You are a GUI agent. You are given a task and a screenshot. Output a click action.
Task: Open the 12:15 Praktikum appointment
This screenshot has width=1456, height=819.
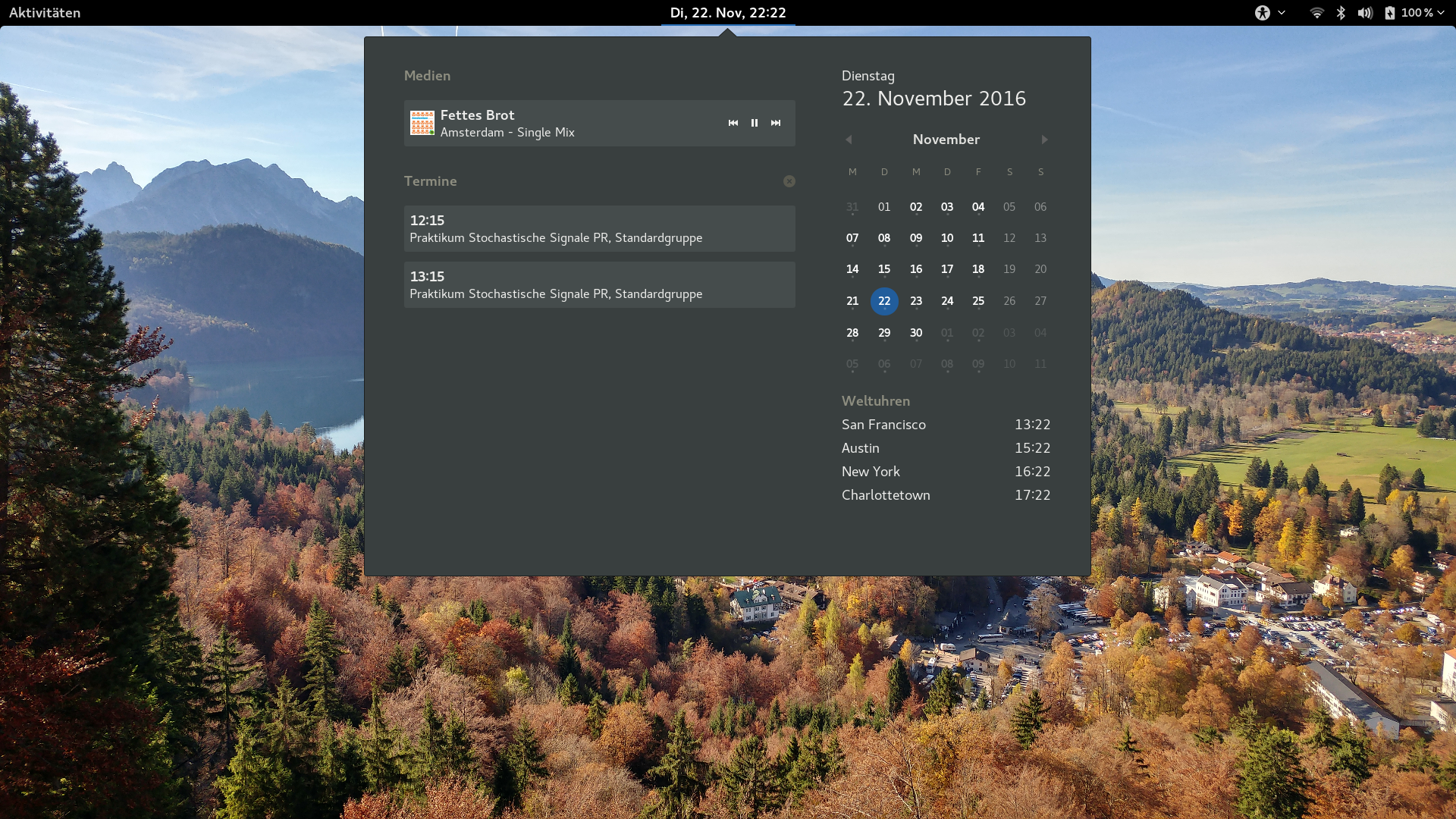click(599, 229)
